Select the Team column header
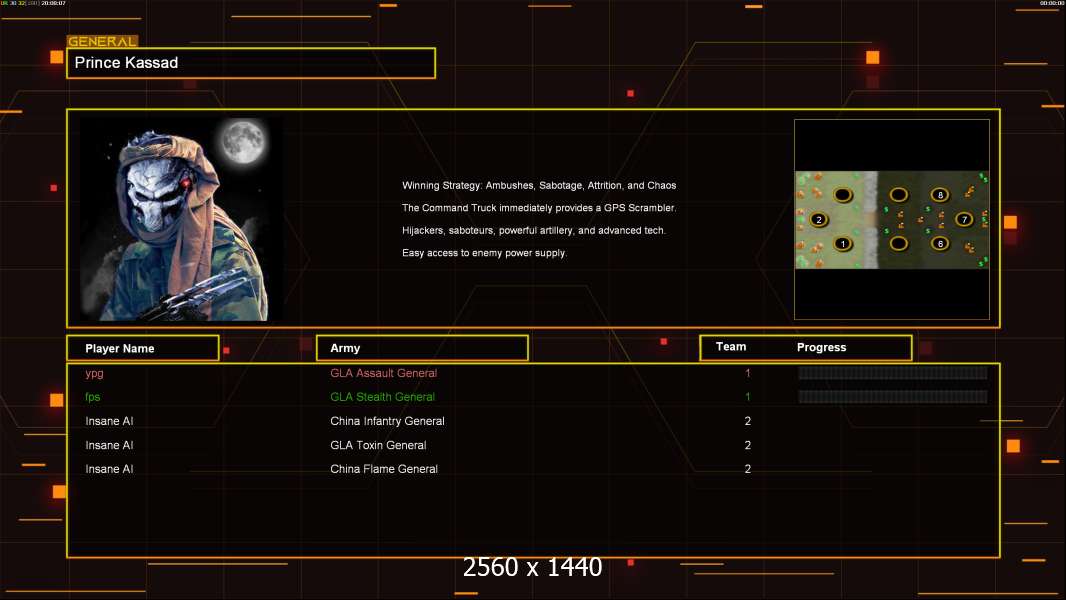Screen dimensions: 1066x600 pyautogui.click(x=731, y=347)
